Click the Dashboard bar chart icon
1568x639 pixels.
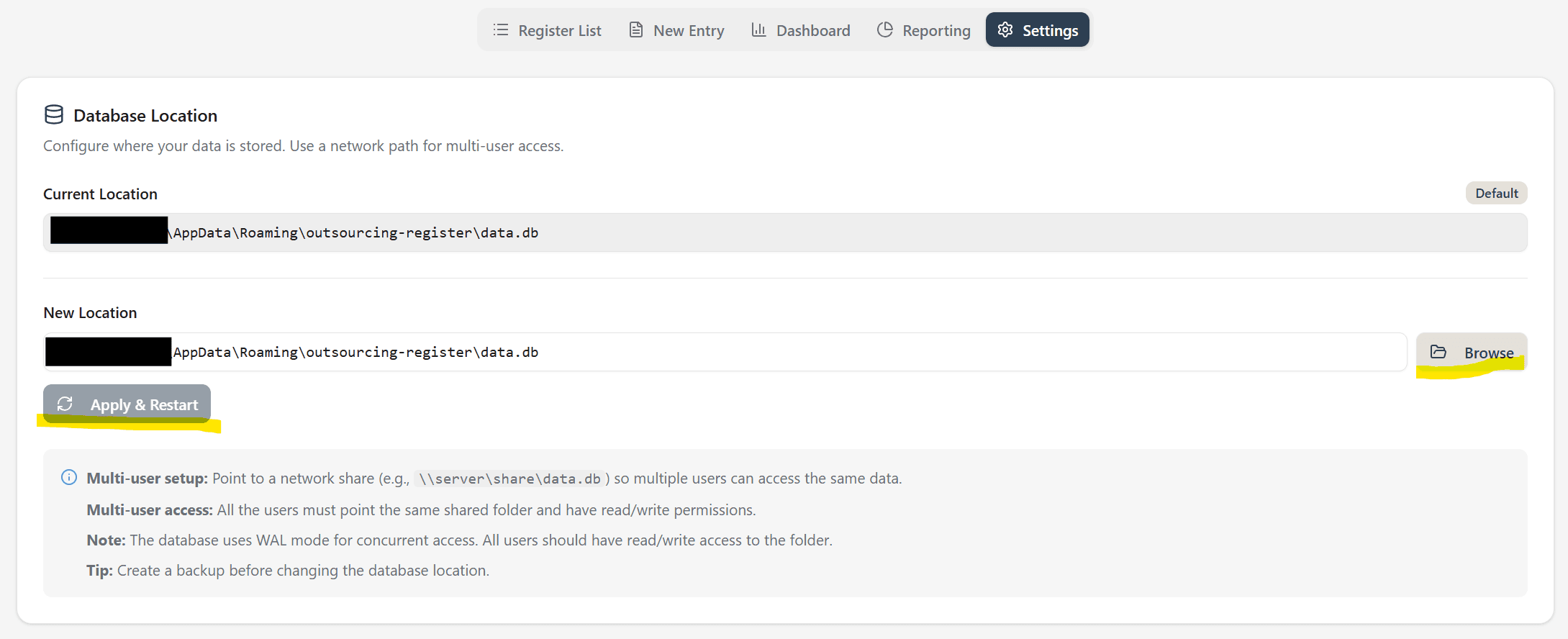pos(758,30)
